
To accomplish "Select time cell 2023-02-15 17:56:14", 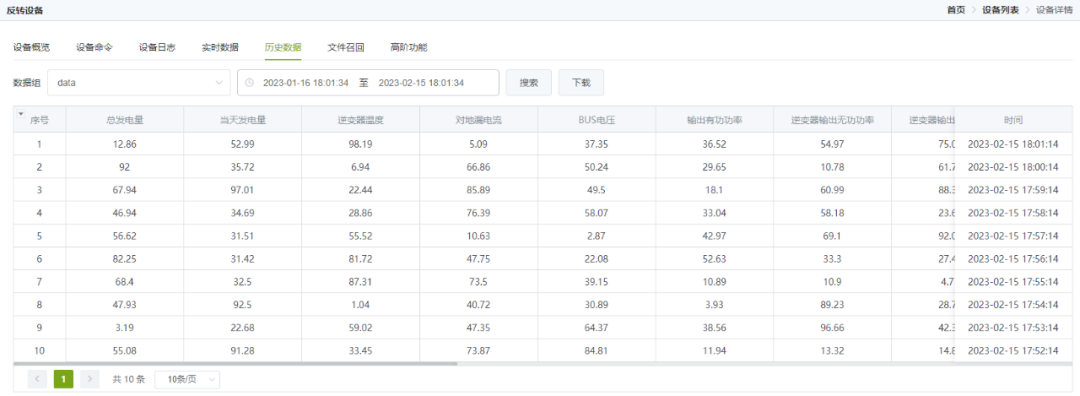I will point(1013,258).
